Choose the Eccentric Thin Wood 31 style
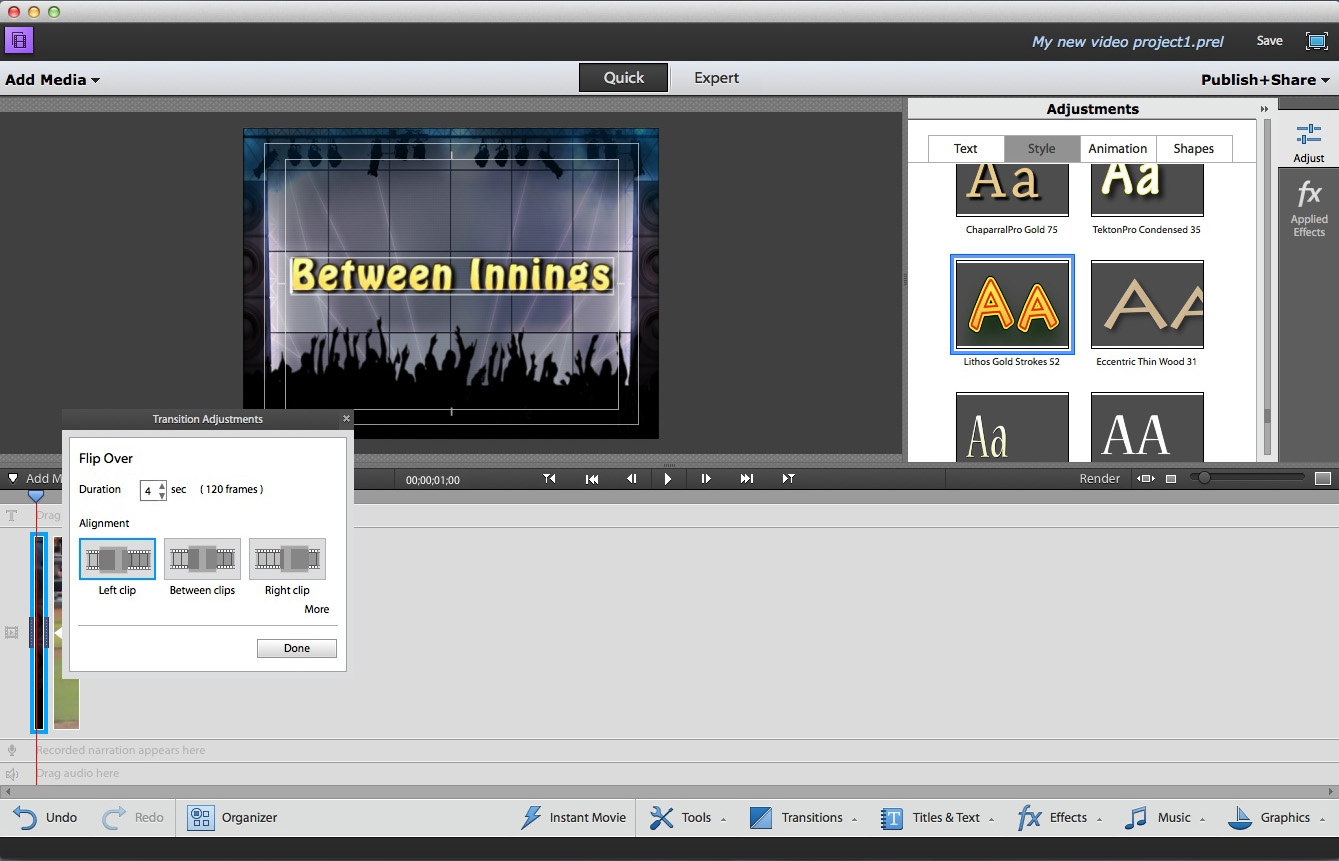Screen dimensions: 1339x861 (1146, 305)
